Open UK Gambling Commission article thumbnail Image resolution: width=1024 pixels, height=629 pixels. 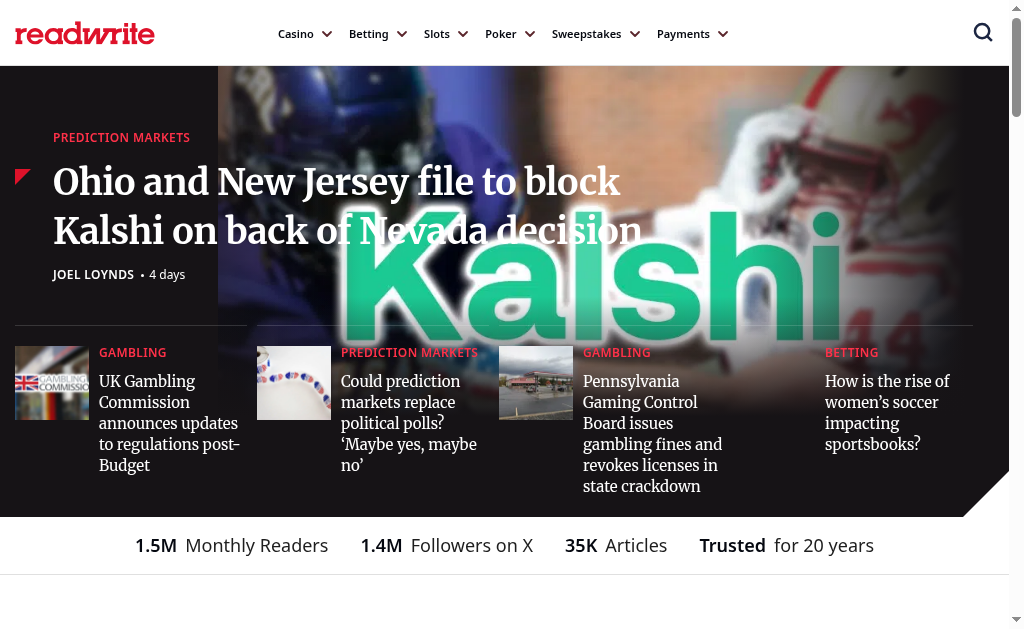point(52,383)
